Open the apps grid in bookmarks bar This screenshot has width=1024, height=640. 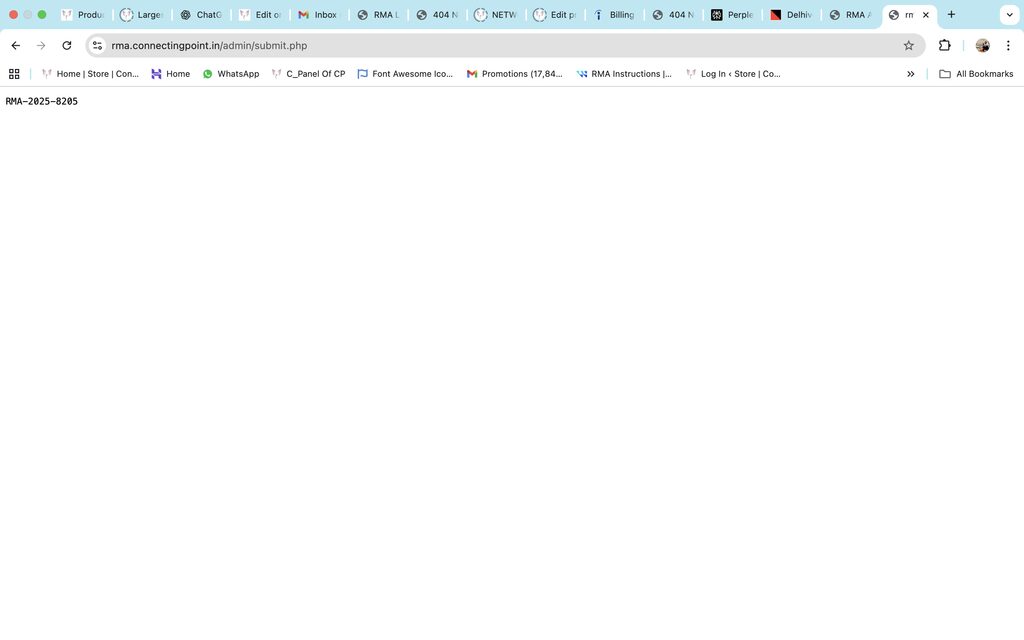14,74
